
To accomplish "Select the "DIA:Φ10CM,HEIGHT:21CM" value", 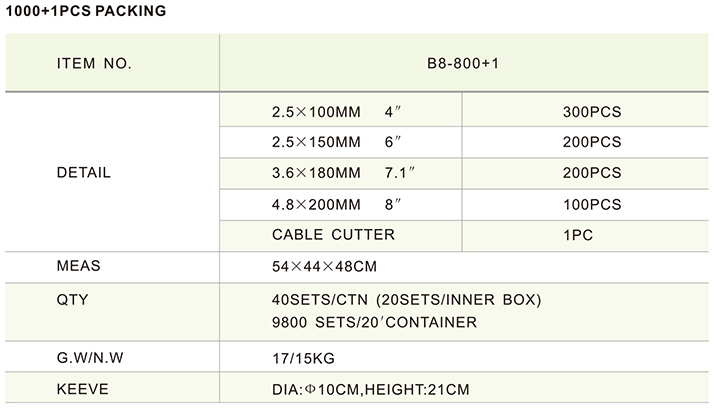I will click(x=371, y=388).
